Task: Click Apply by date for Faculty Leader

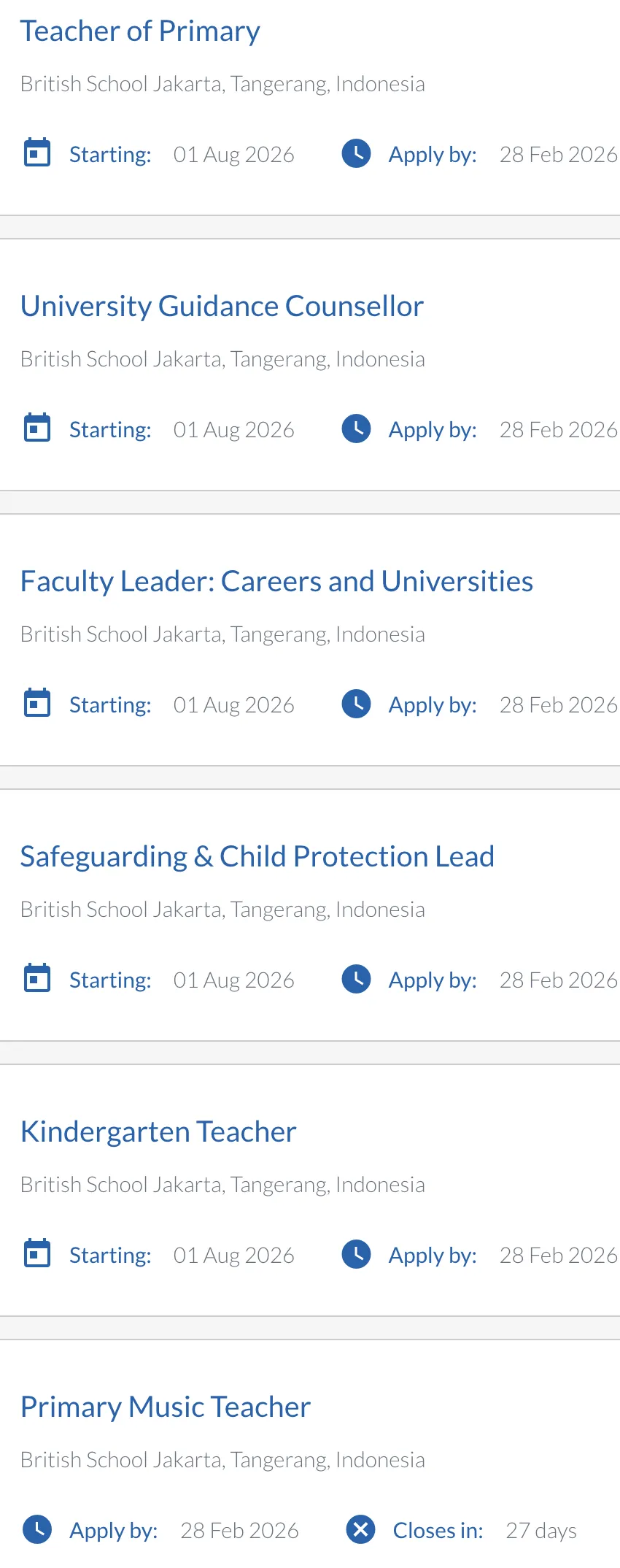Action: click(x=558, y=705)
